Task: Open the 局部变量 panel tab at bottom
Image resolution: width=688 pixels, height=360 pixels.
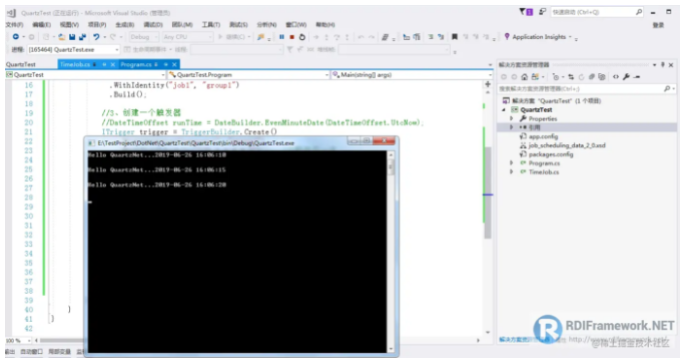Action: click(60, 352)
